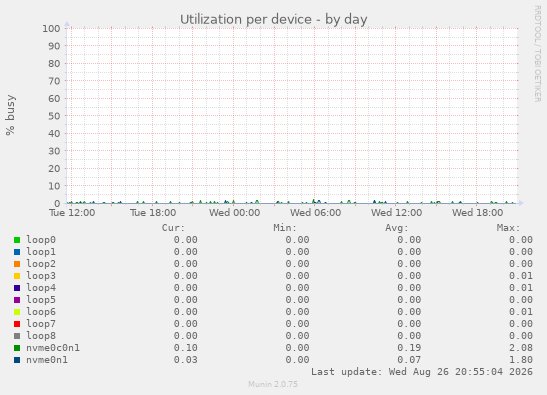This screenshot has width=547, height=395.
Task: Click the % busy axis label
Action: 10,115
